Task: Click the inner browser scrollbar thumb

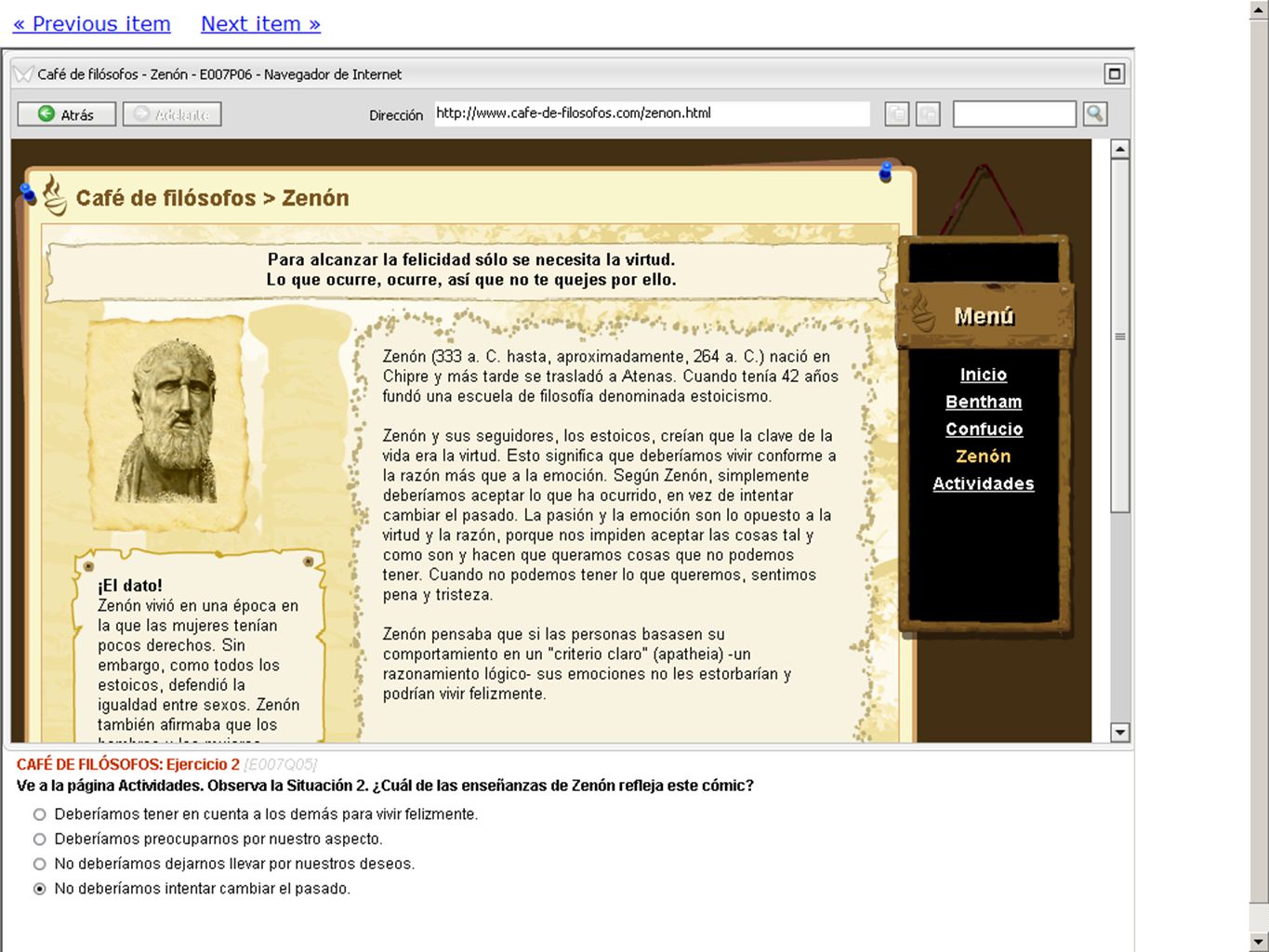Action: point(1120,337)
